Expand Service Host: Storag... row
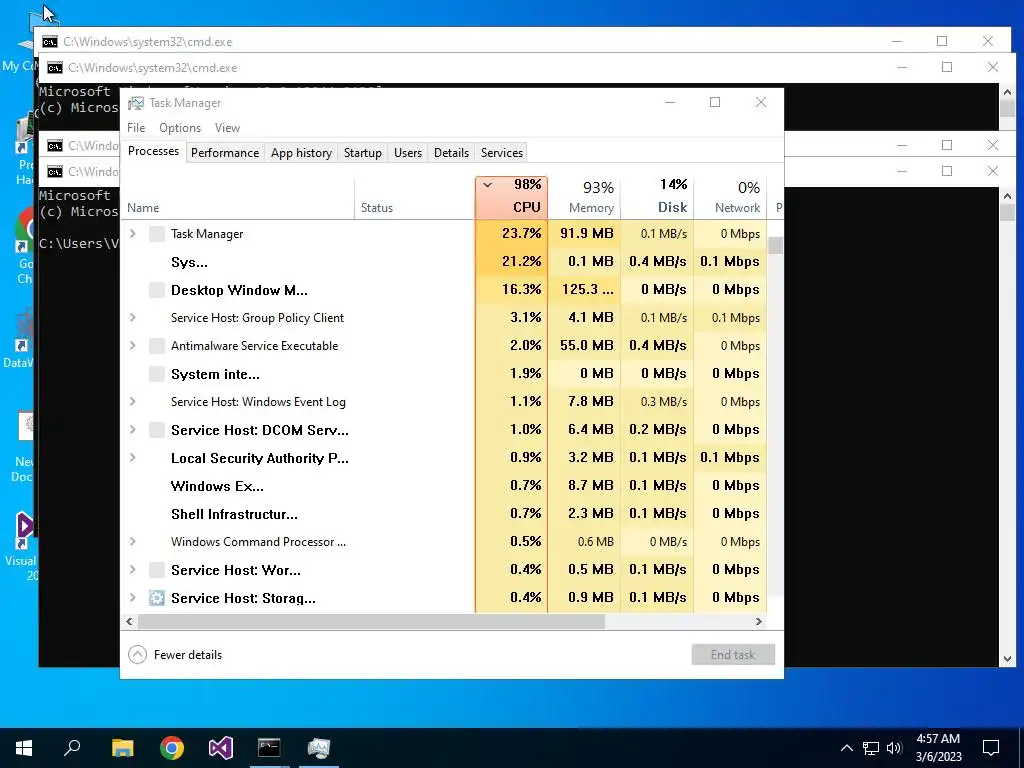Image resolution: width=1024 pixels, height=768 pixels. coord(133,598)
